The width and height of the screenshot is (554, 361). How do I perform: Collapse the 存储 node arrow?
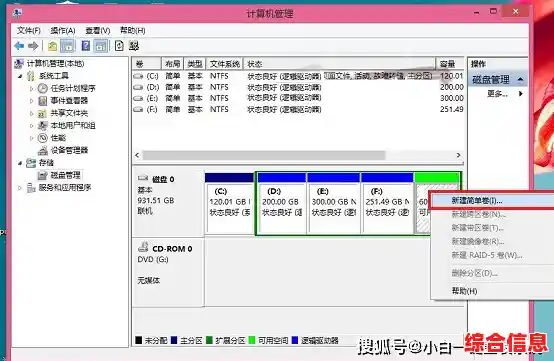pos(20,163)
